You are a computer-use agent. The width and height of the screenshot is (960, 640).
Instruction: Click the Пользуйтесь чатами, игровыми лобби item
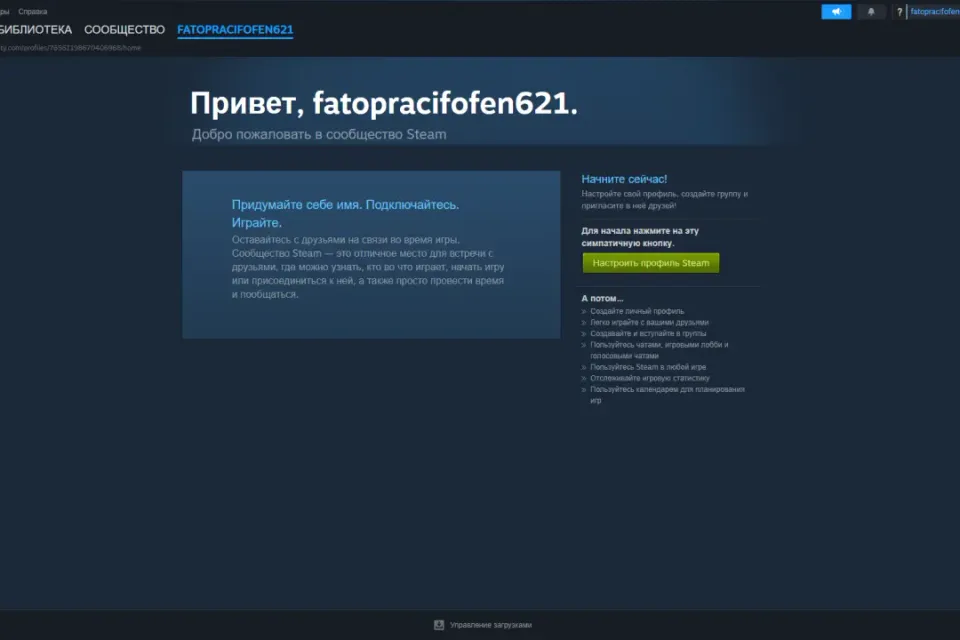coord(659,350)
